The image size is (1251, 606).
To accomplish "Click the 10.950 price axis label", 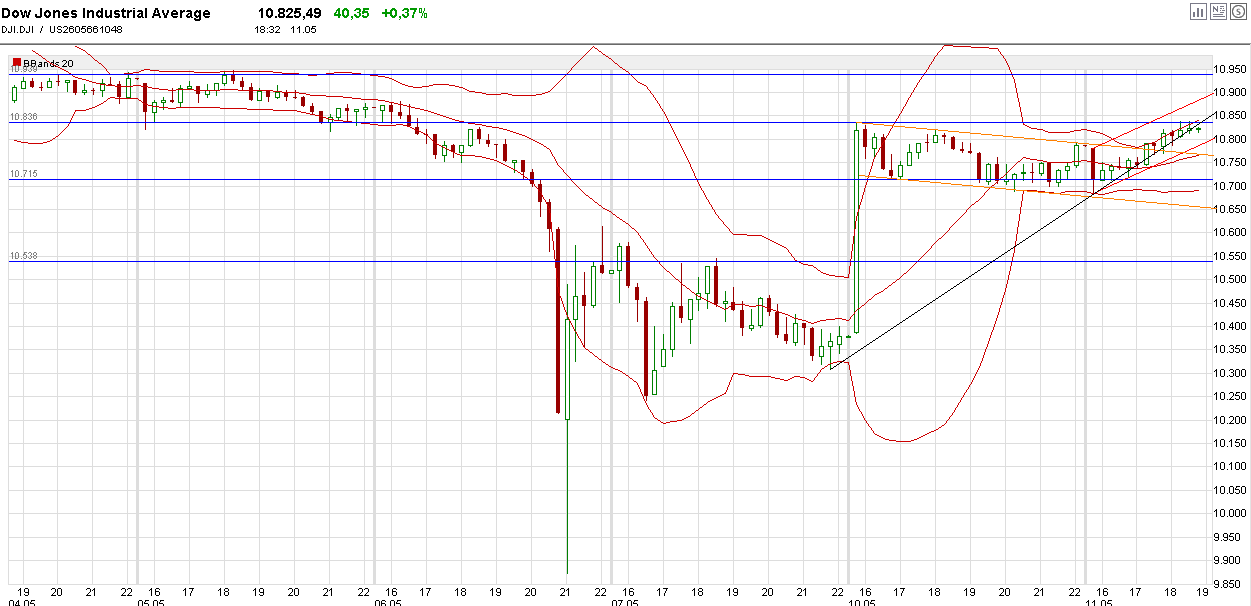I will tap(1229, 69).
